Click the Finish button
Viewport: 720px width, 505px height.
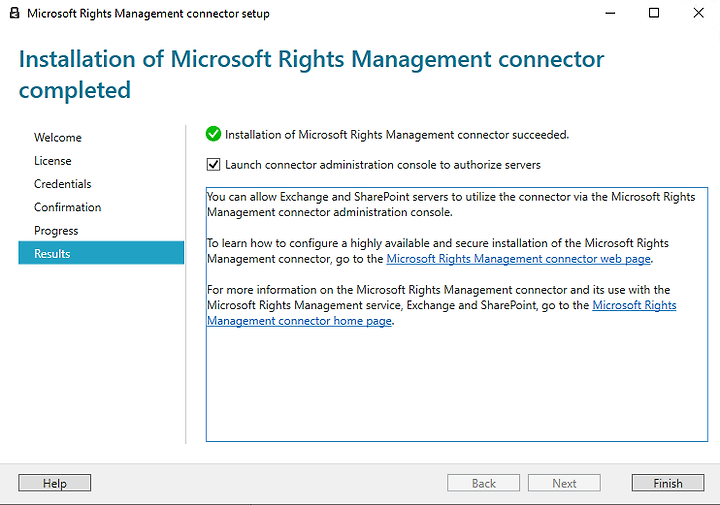668,483
